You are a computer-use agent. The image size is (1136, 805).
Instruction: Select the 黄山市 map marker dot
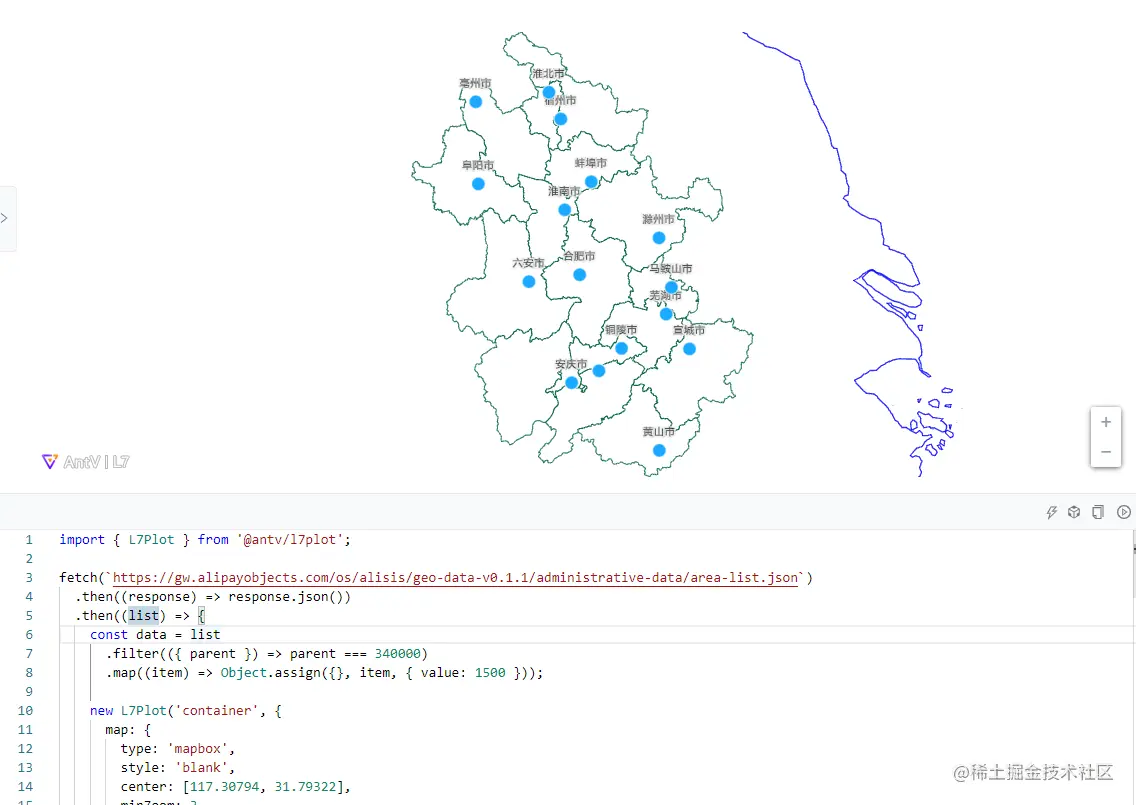[x=659, y=451]
